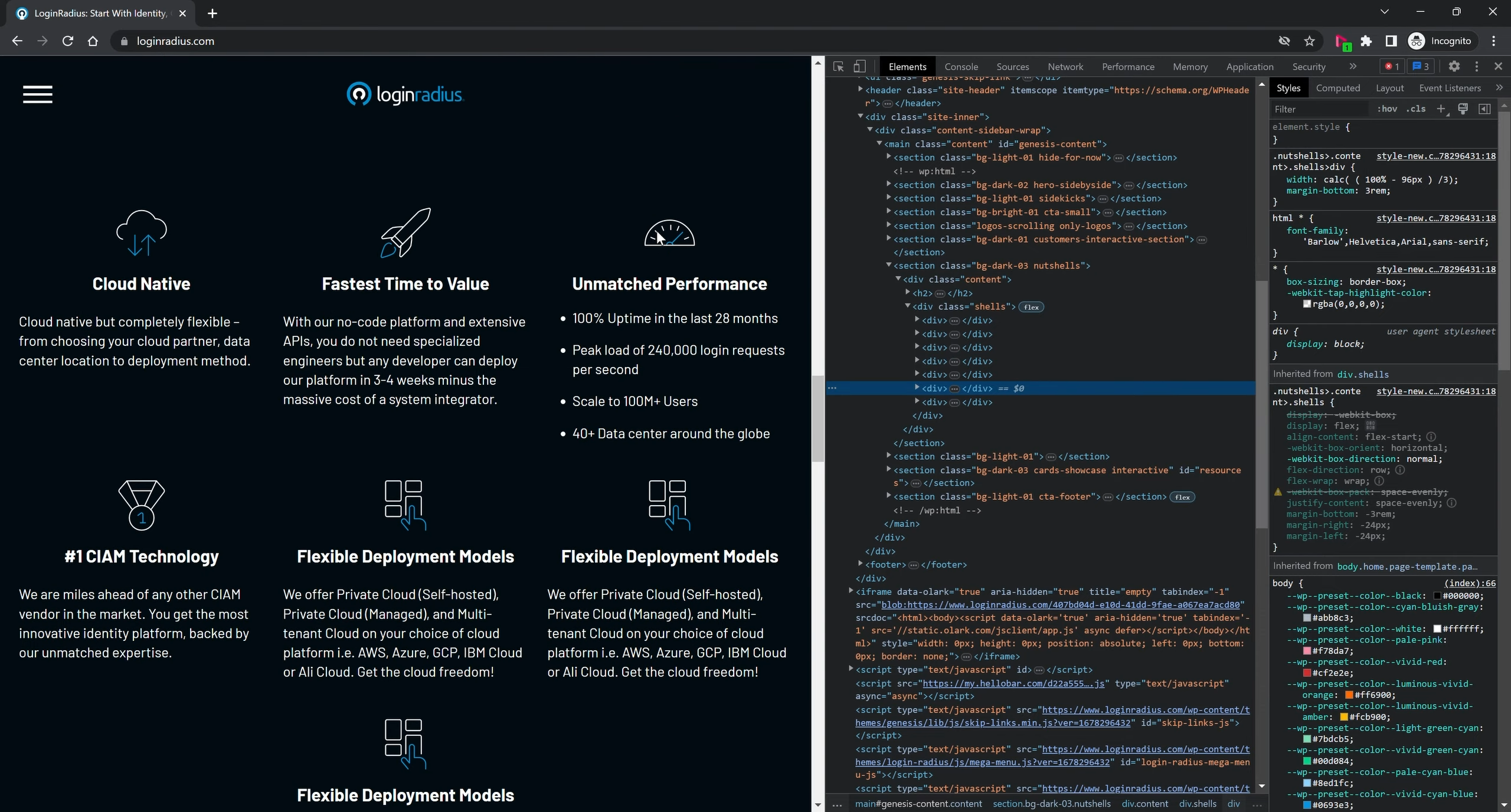Open the flexbox editor icon next to display: flex
Image resolution: width=1511 pixels, height=812 pixels.
pyautogui.click(x=1371, y=425)
